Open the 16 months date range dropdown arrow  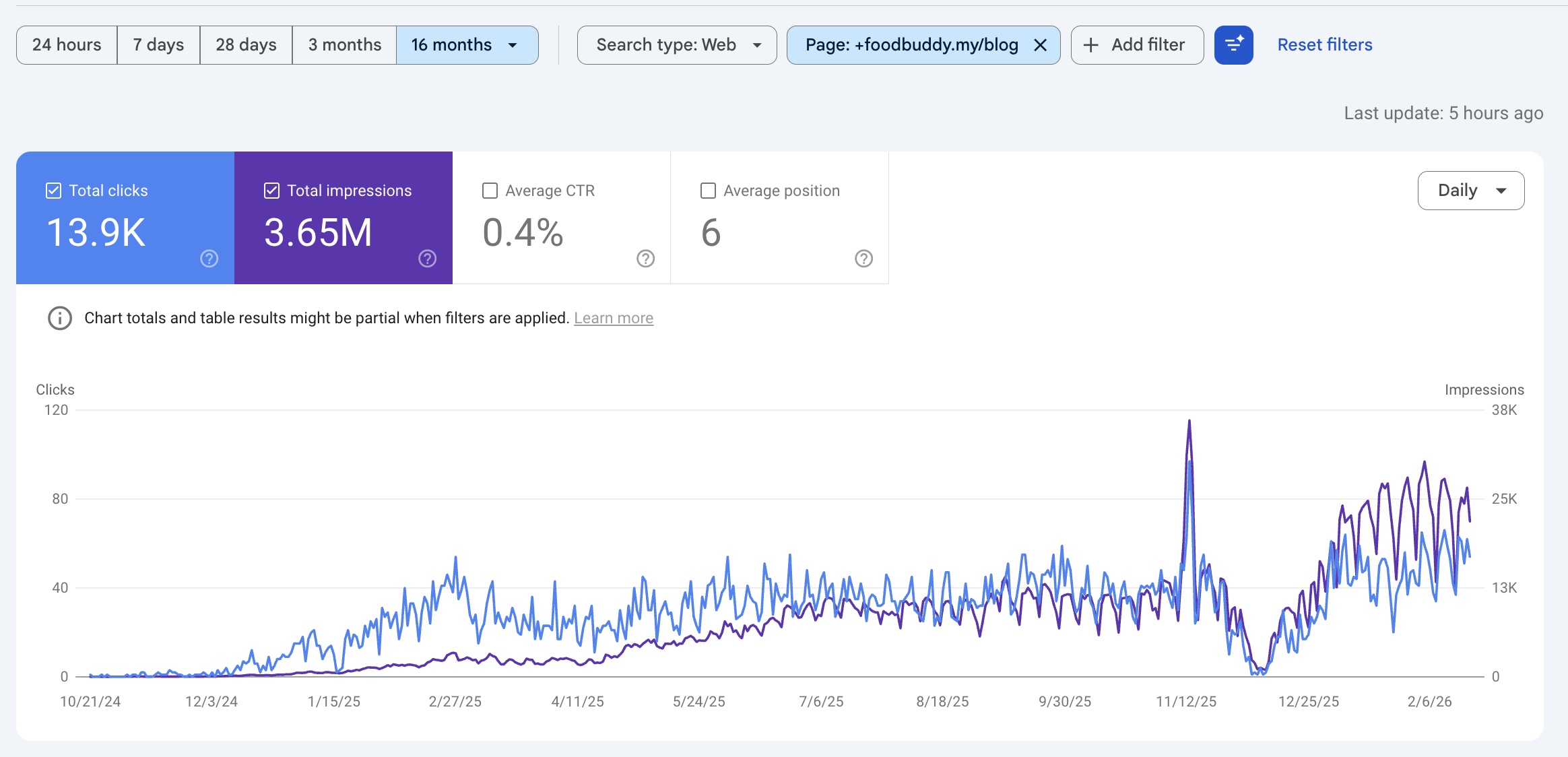click(513, 45)
